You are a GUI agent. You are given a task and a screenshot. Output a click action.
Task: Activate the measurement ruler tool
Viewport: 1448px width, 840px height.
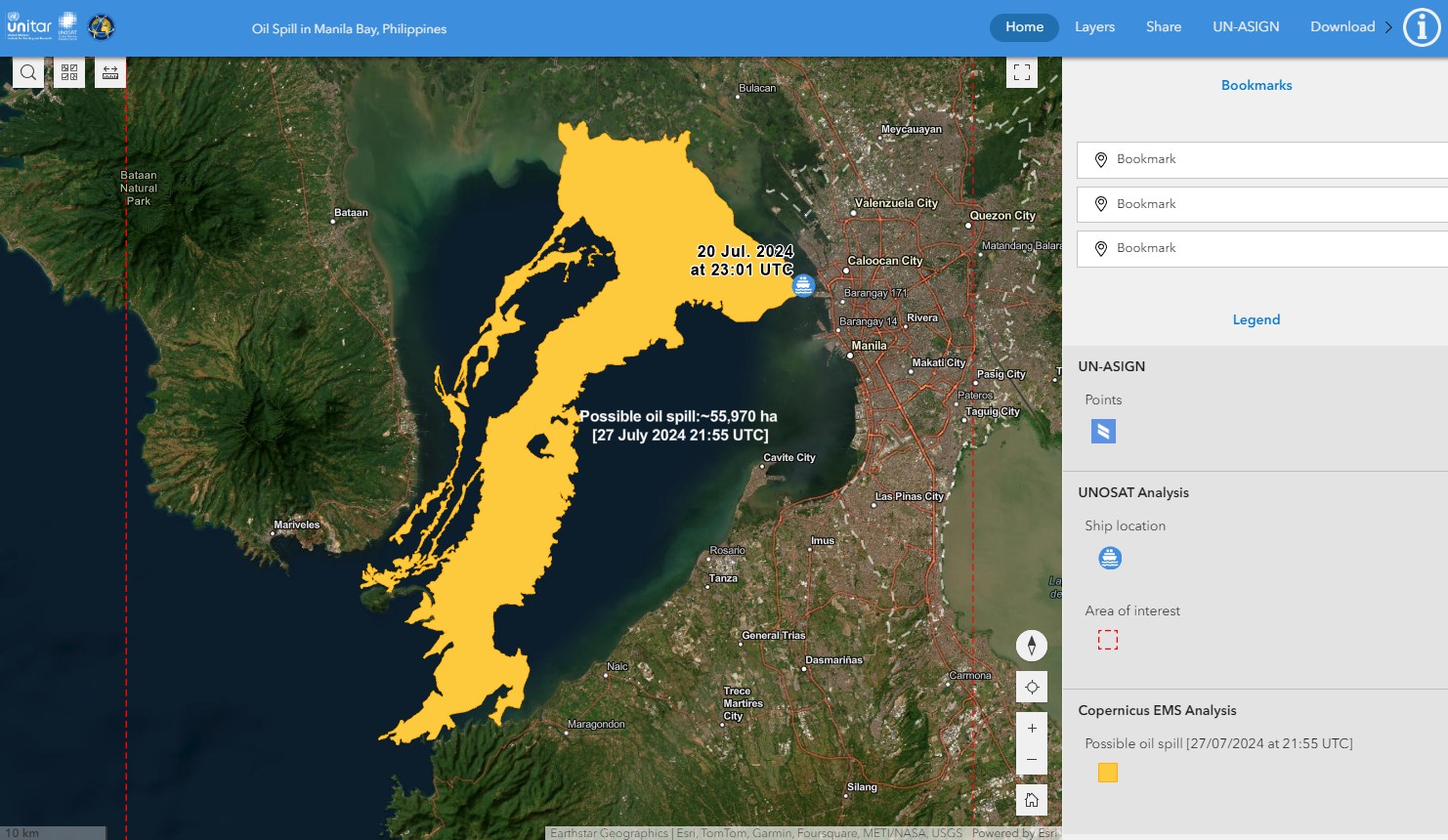click(110, 72)
